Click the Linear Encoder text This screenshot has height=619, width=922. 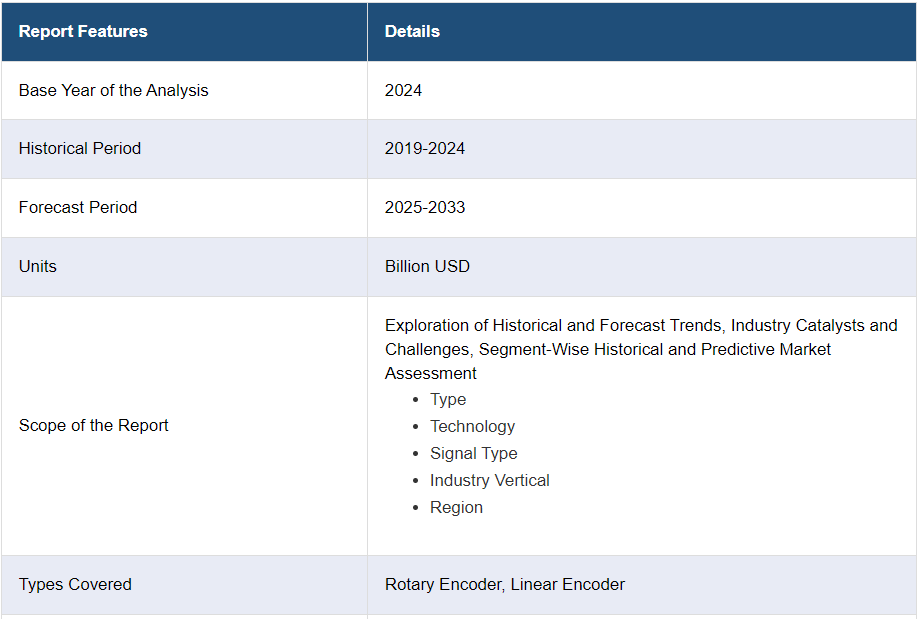(568, 584)
